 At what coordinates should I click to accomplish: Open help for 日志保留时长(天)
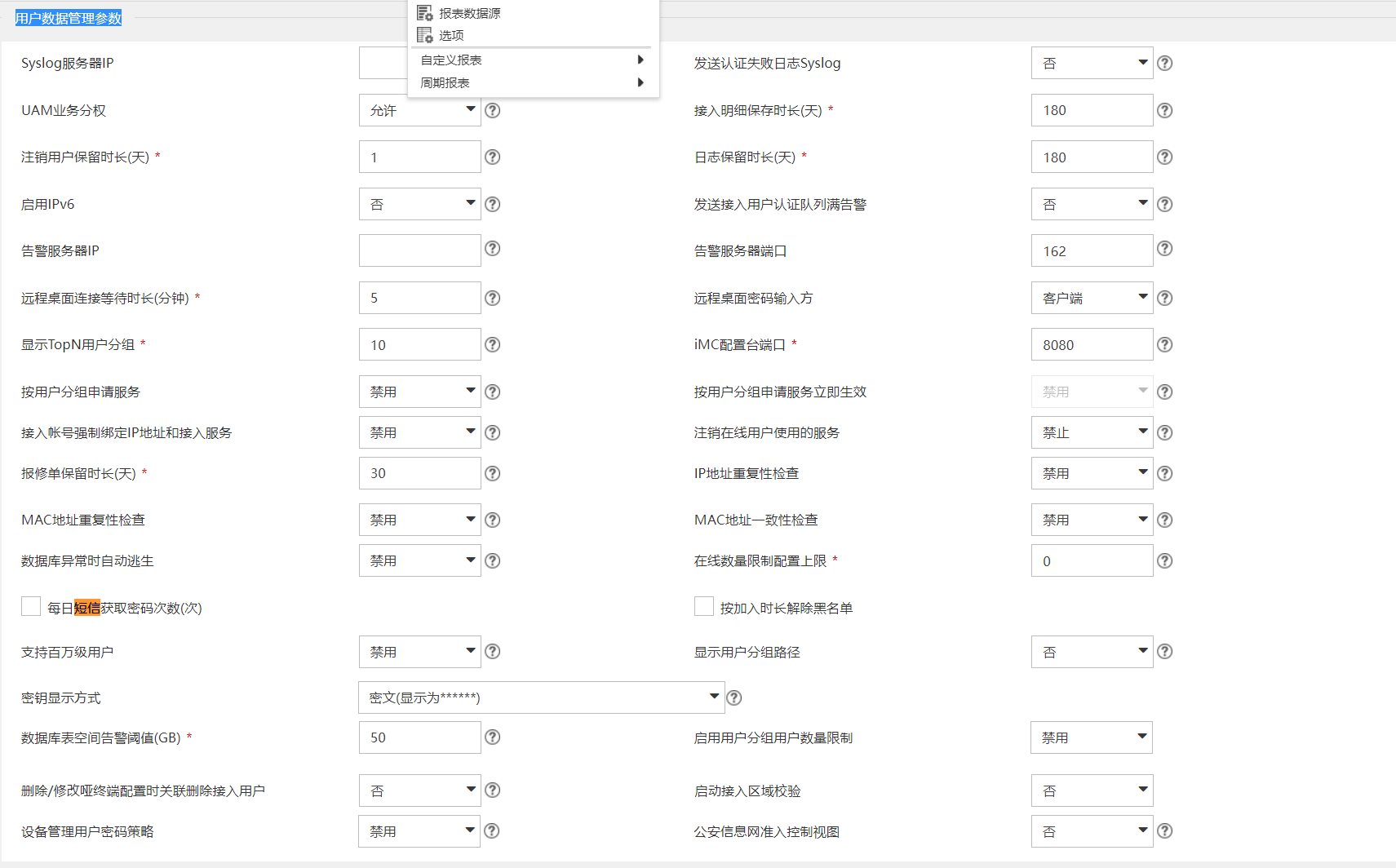[x=1165, y=157]
